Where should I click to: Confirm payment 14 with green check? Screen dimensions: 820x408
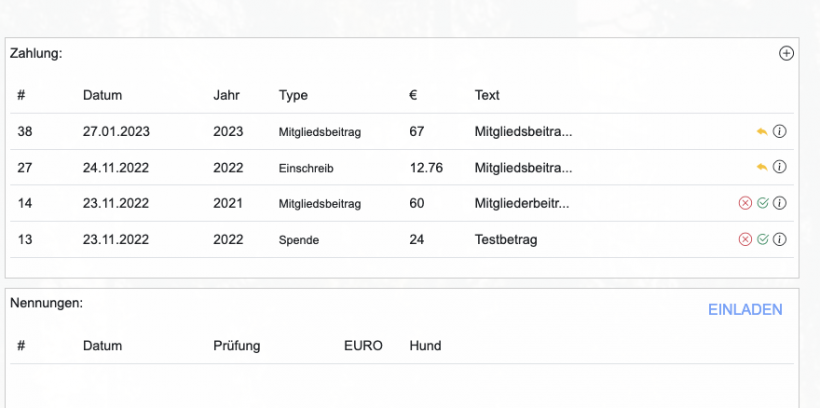click(x=763, y=203)
